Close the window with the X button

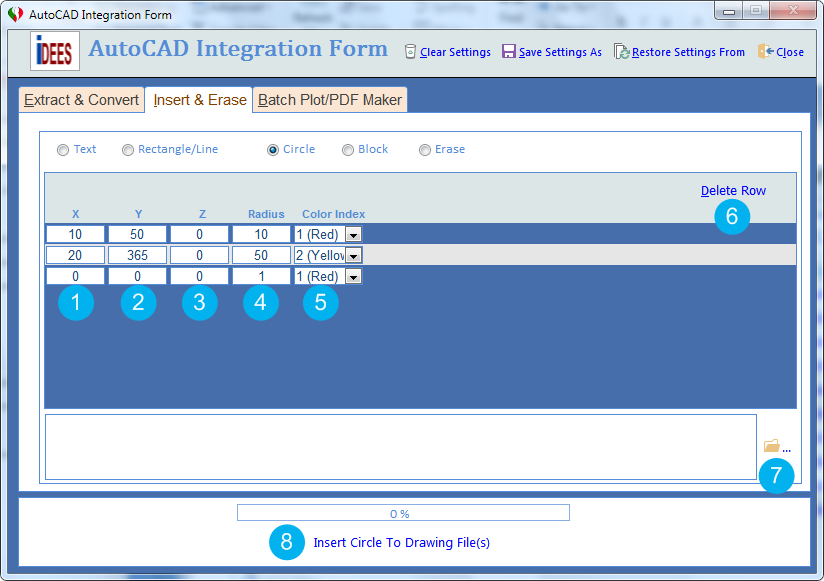[x=793, y=11]
